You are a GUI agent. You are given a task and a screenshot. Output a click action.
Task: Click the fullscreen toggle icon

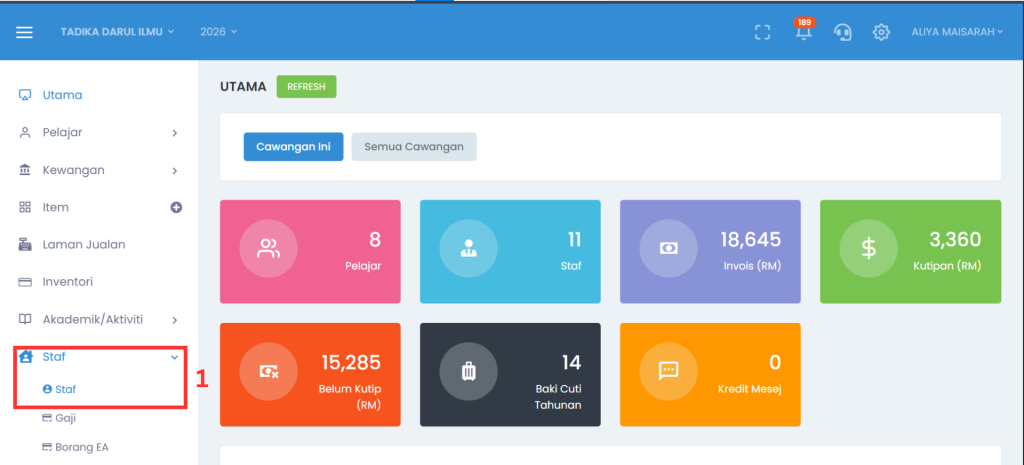[762, 32]
